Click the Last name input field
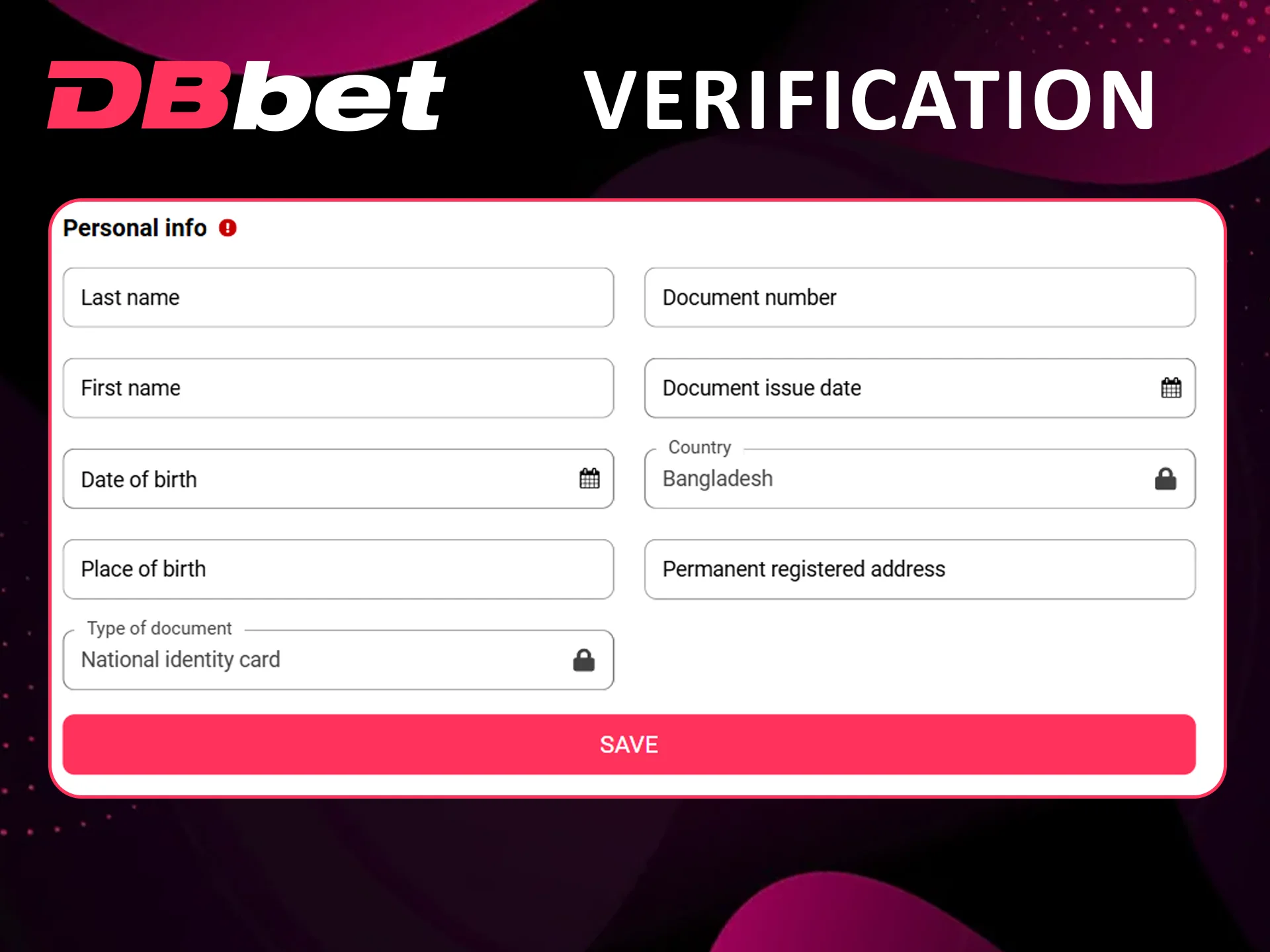 coord(338,297)
